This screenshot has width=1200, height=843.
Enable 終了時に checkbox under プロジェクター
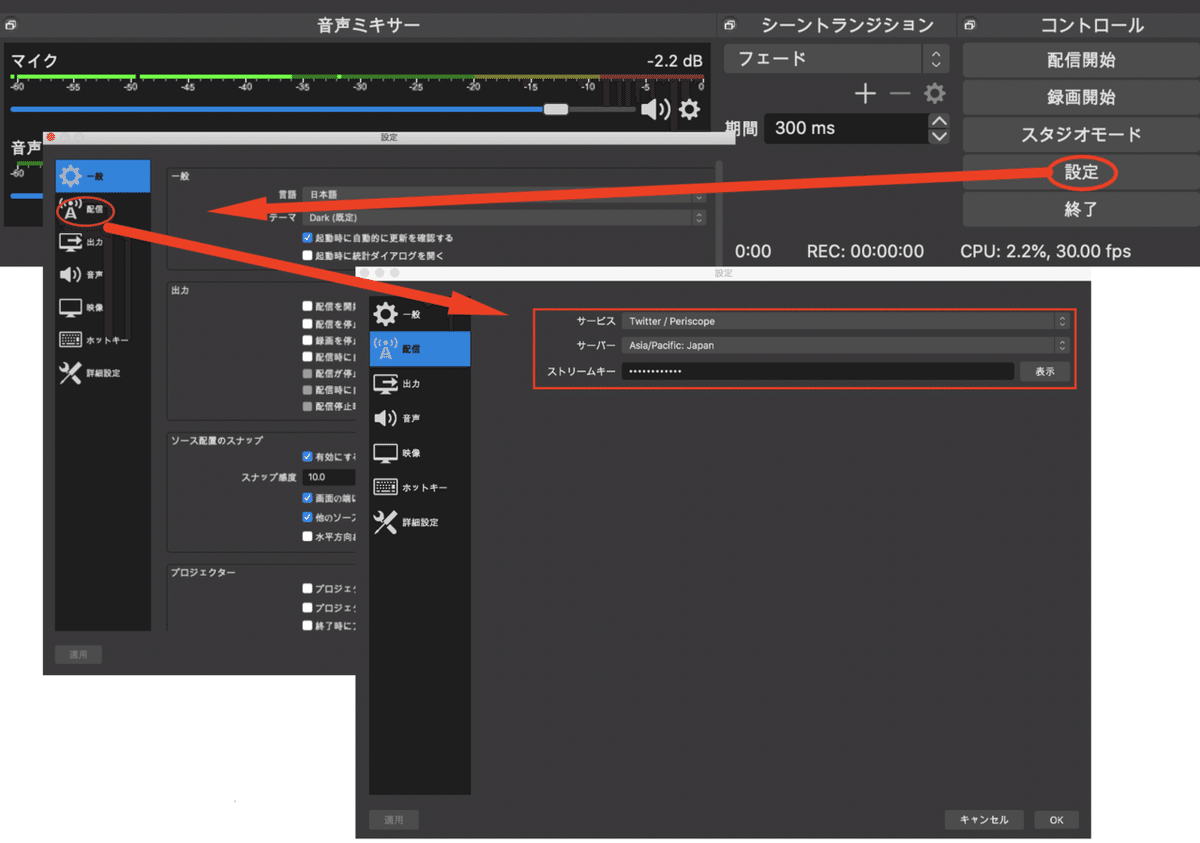tap(308, 625)
